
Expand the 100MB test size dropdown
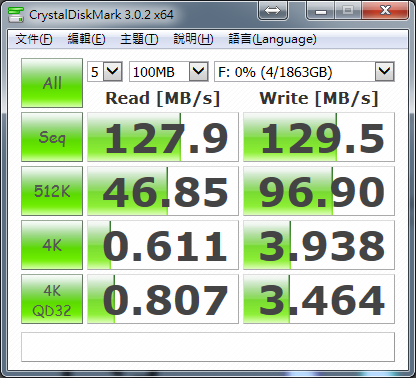click(x=199, y=71)
